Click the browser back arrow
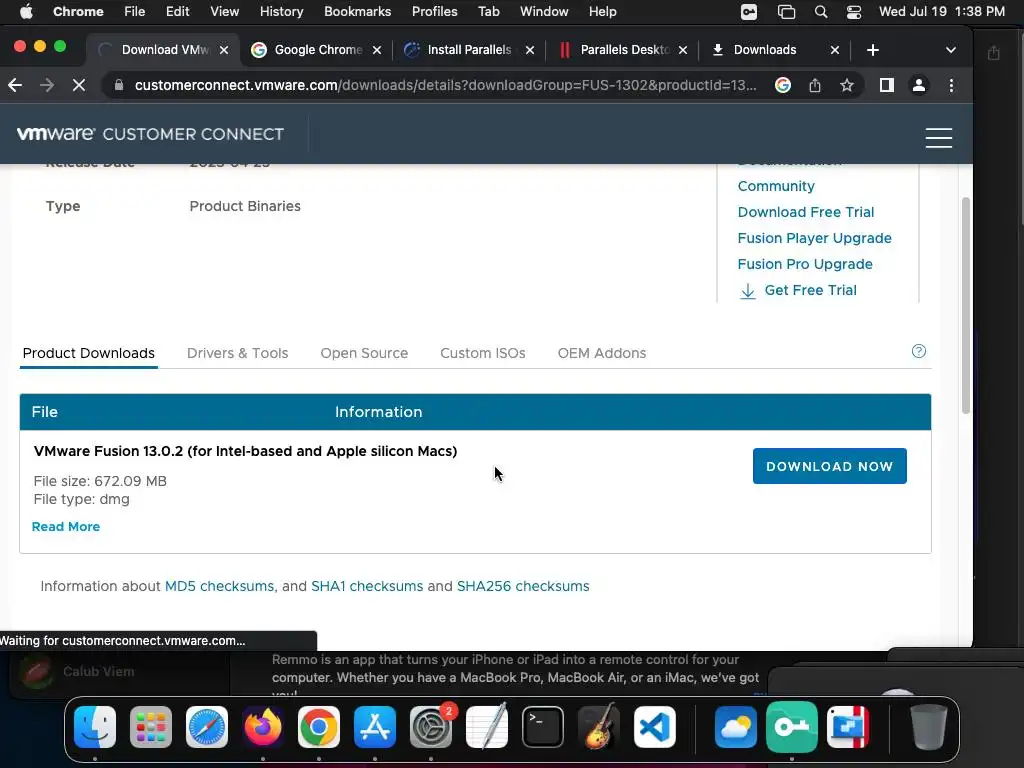The width and height of the screenshot is (1024, 768). coord(15,85)
